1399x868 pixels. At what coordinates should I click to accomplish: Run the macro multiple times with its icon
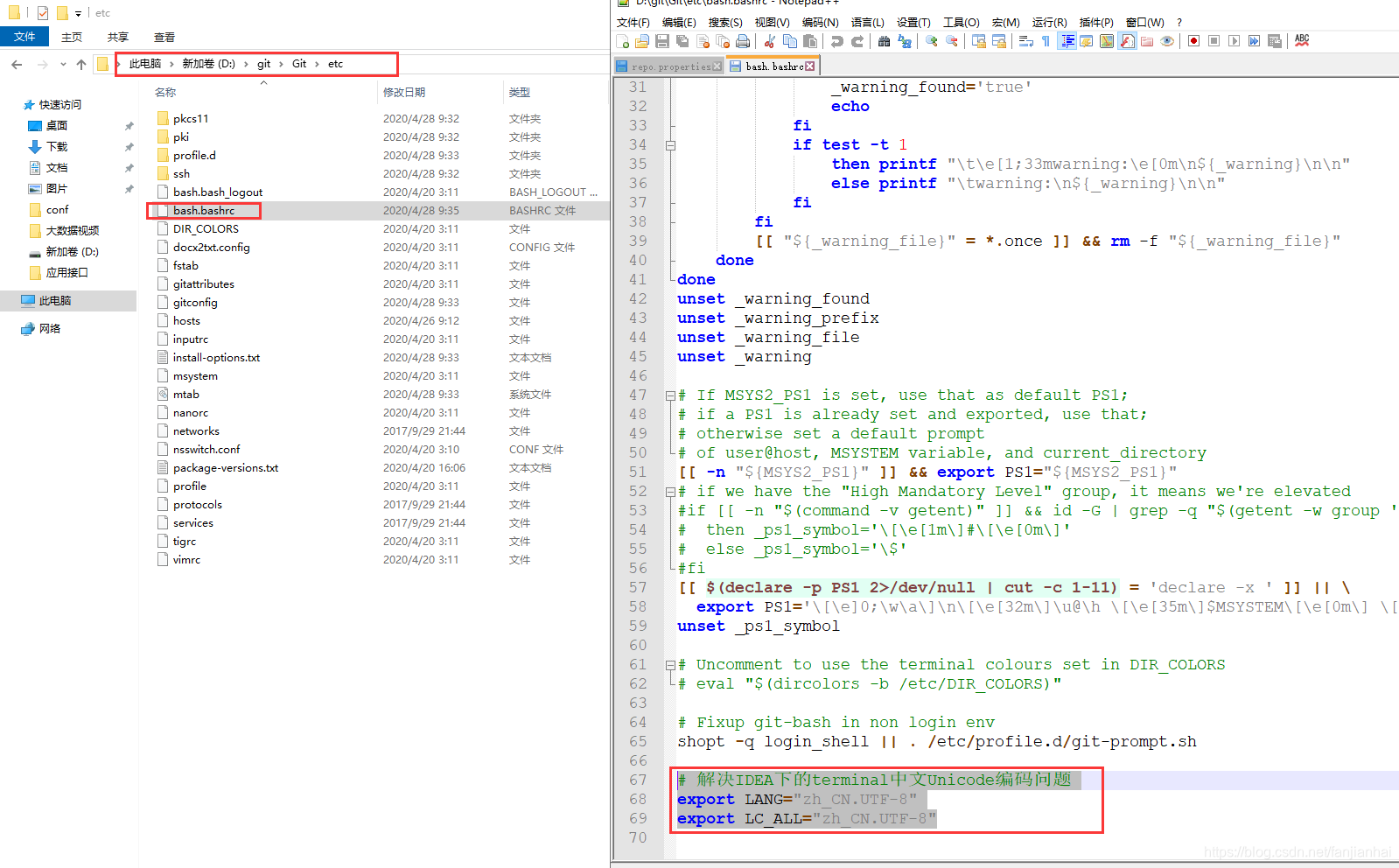click(x=1255, y=41)
